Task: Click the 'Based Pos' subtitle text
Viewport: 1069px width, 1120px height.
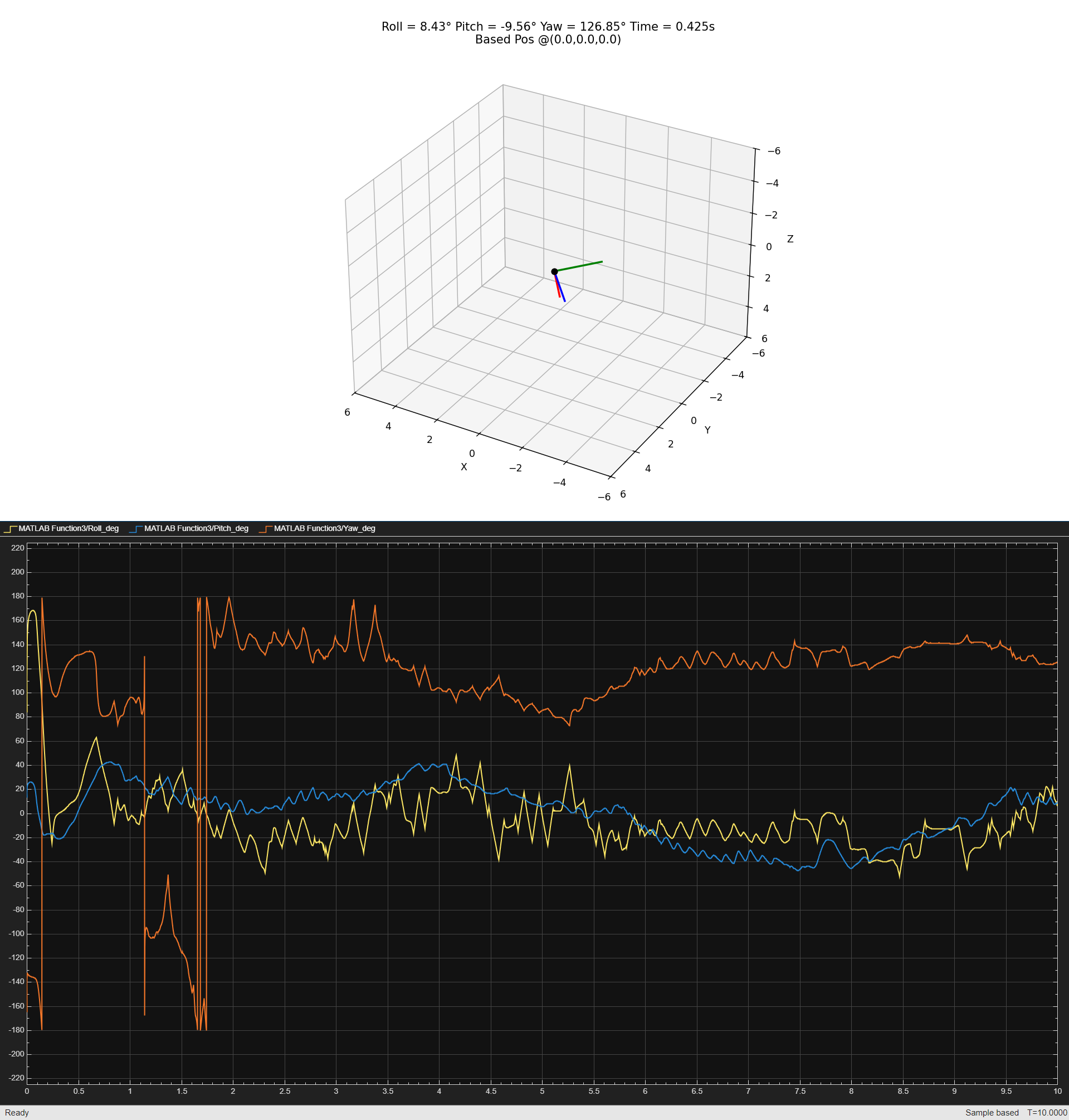Action: click(548, 40)
